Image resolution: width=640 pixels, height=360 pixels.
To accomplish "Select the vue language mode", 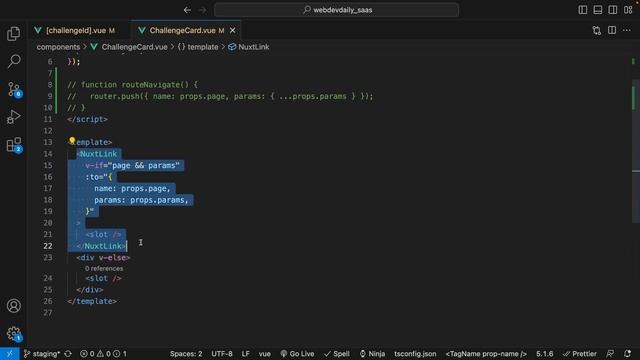I will click(x=264, y=354).
